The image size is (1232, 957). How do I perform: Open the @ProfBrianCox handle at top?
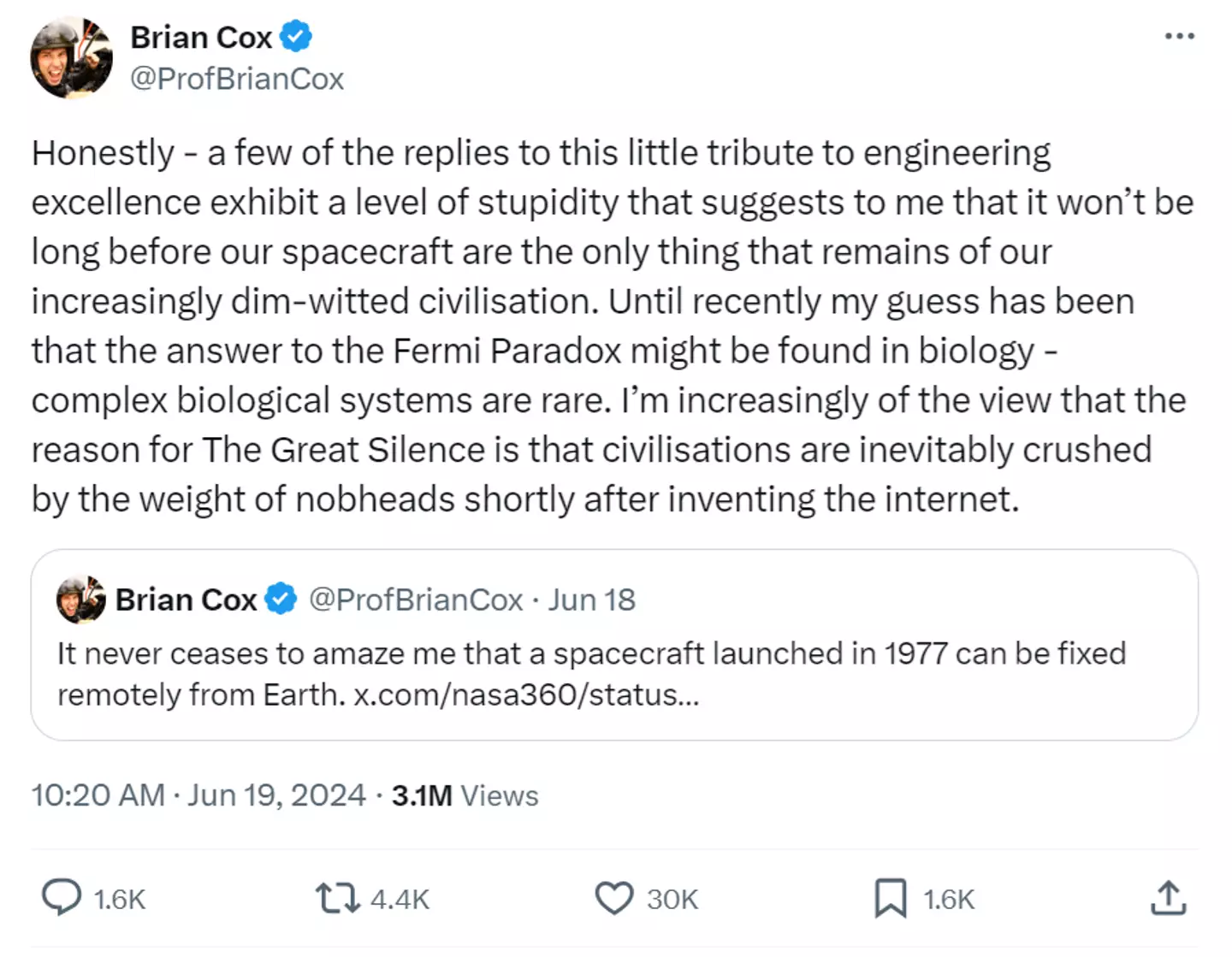point(236,79)
